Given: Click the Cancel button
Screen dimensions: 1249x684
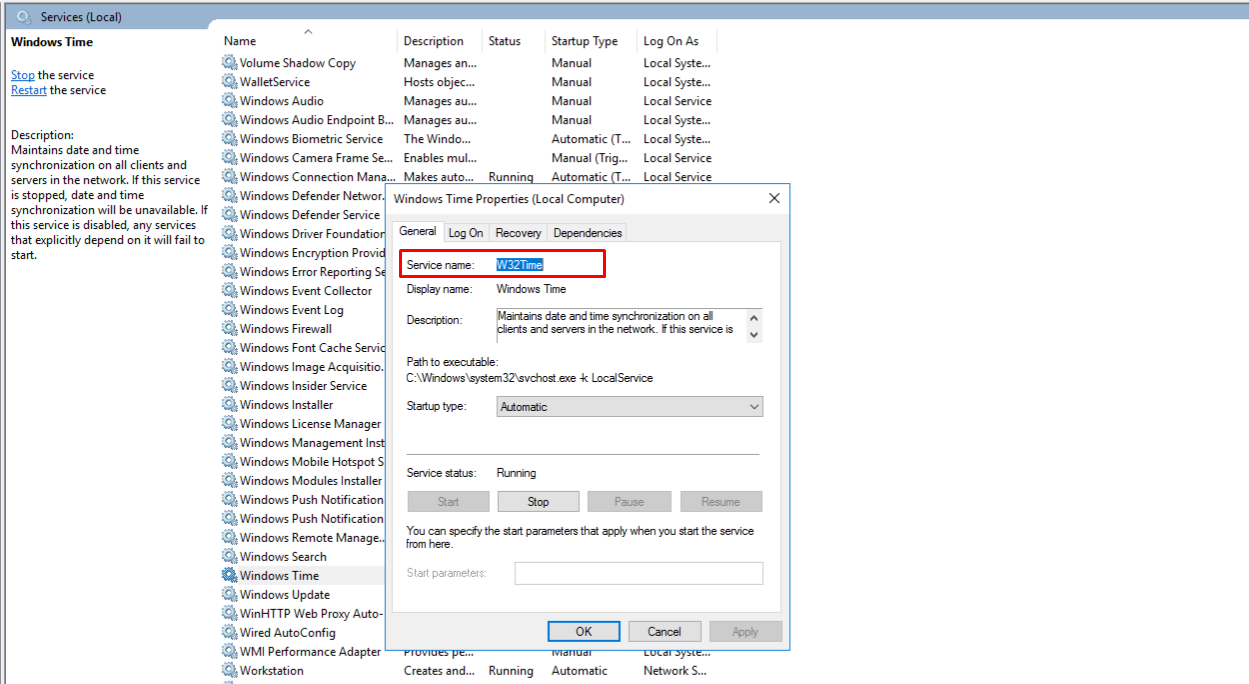Looking at the screenshot, I should [x=664, y=632].
